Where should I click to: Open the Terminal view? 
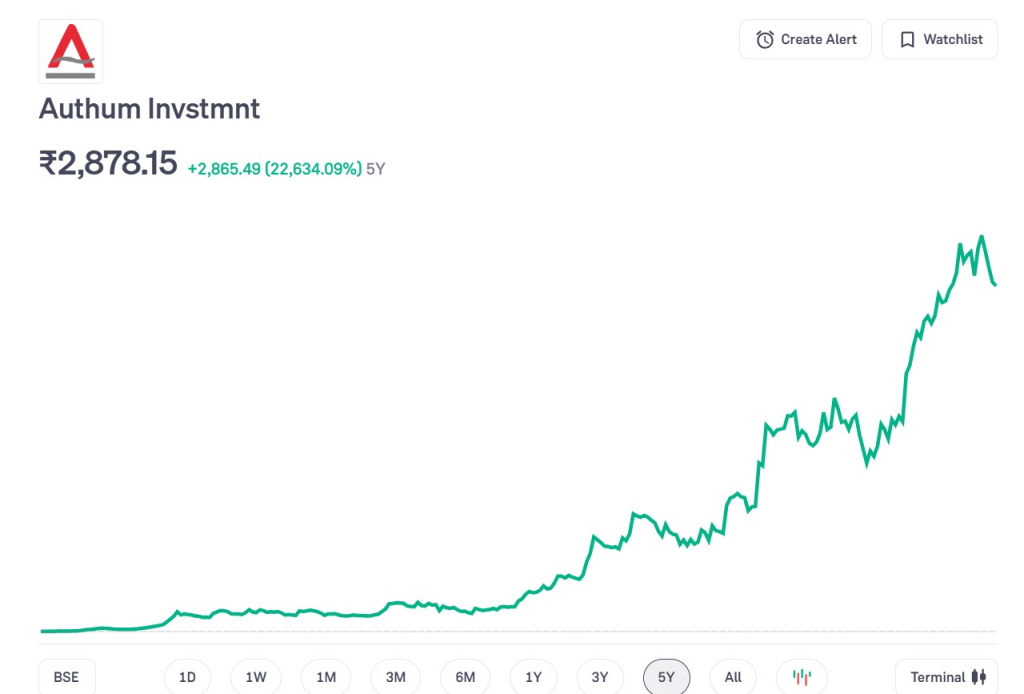tap(937, 677)
